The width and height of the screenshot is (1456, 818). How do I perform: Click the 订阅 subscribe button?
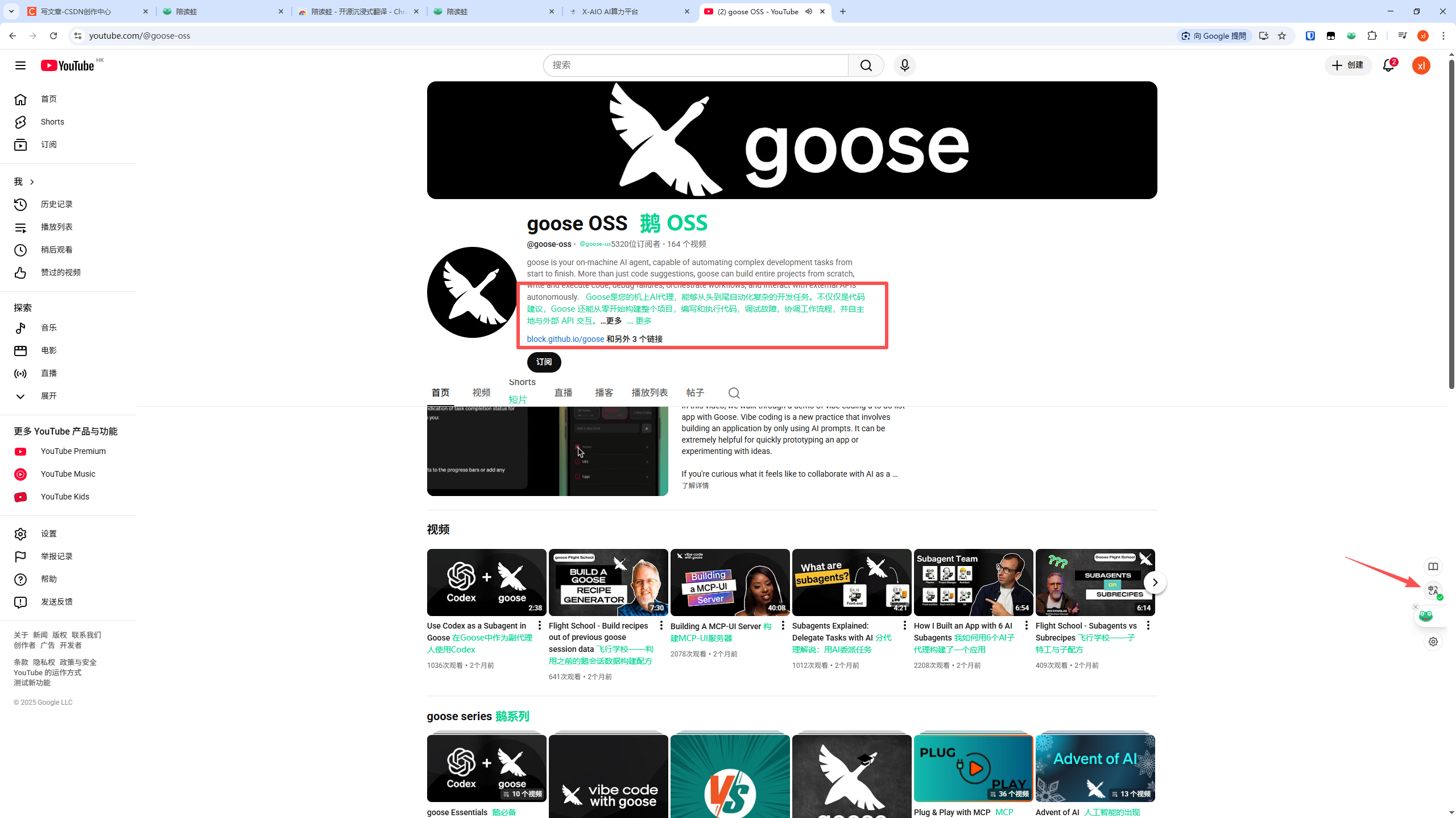coord(544,362)
